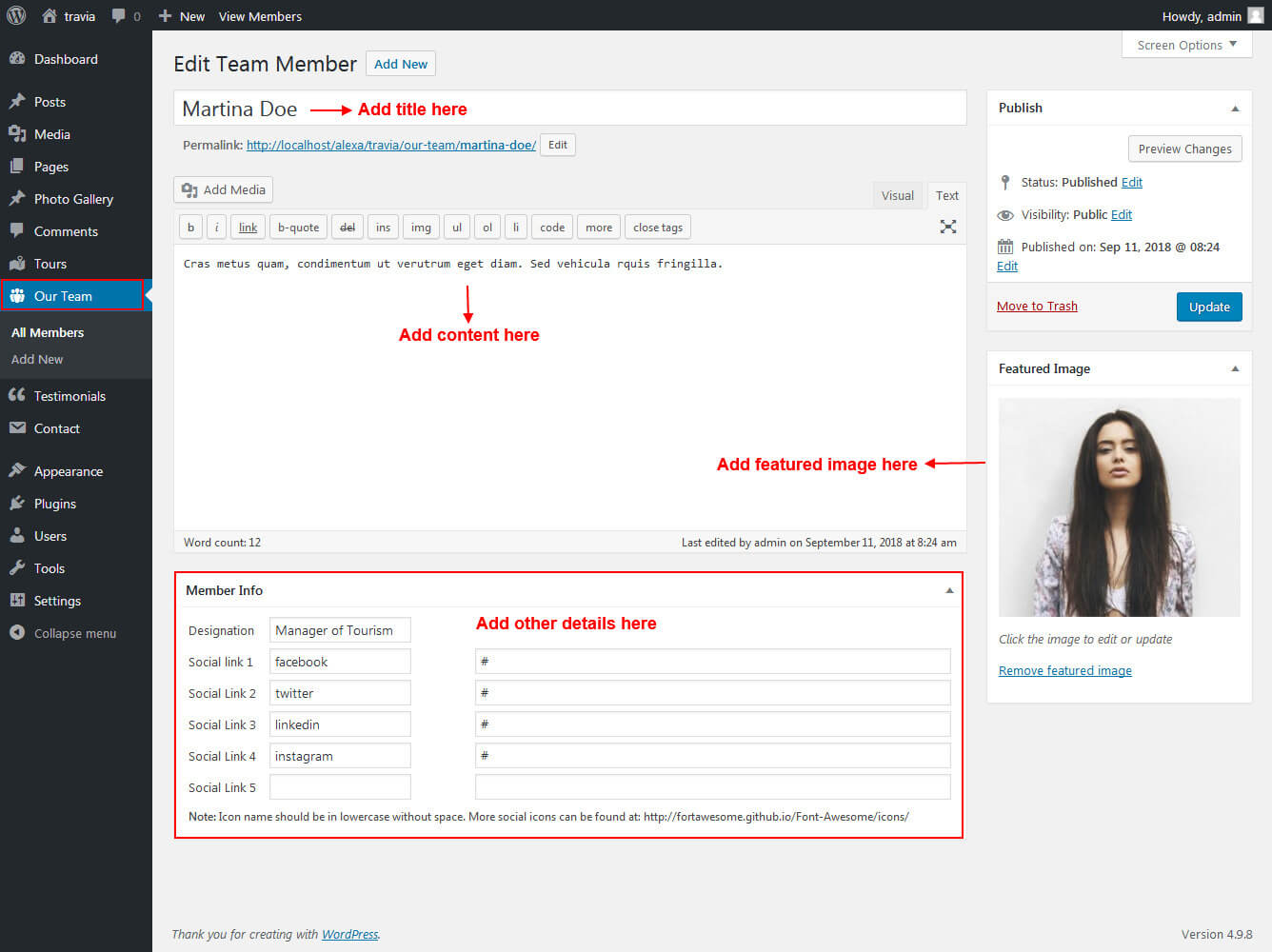Click the featured image thumbnail
This screenshot has height=952, width=1272.
1119,507
